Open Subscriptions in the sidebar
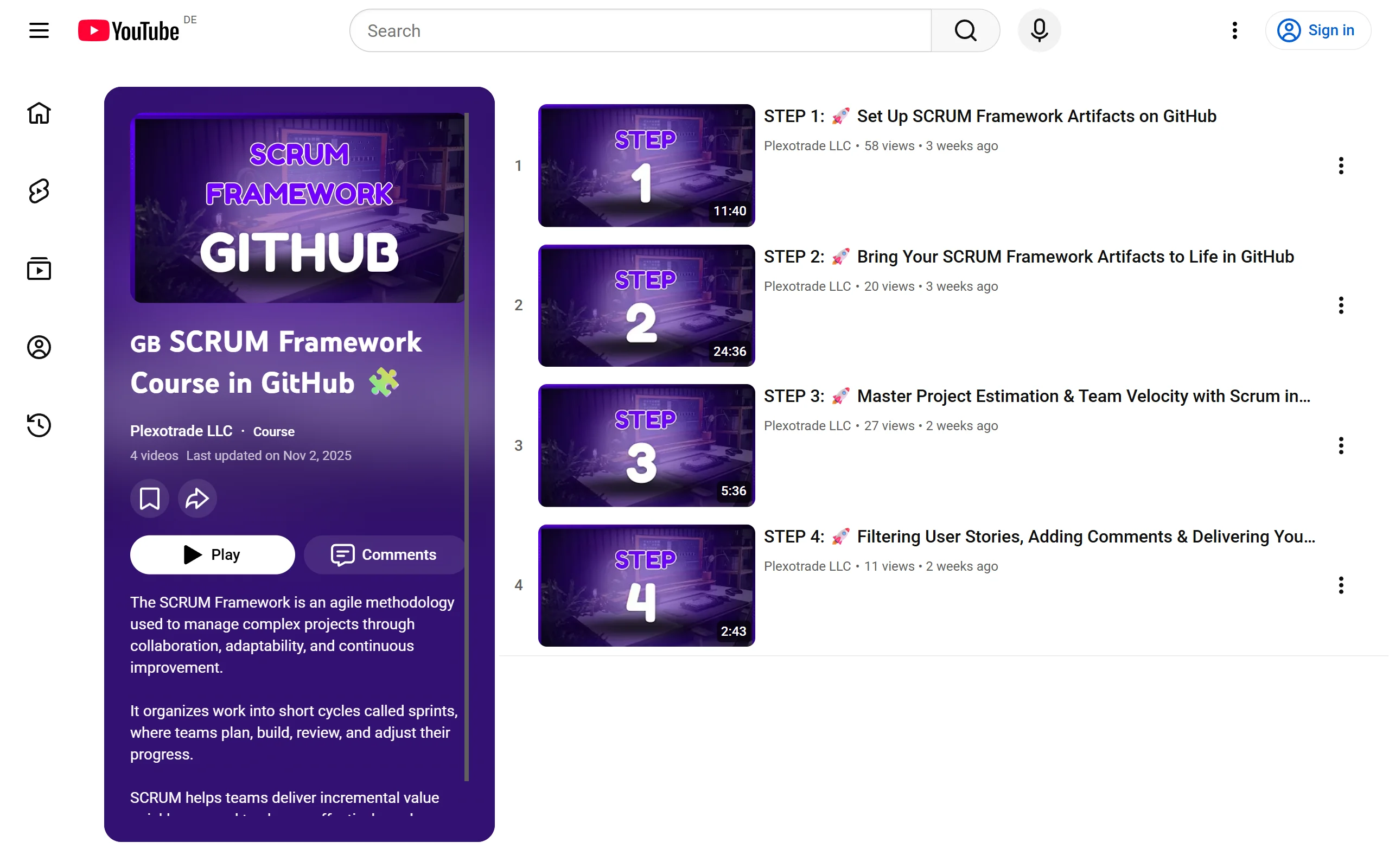The image size is (1389, 868). pos(39,269)
